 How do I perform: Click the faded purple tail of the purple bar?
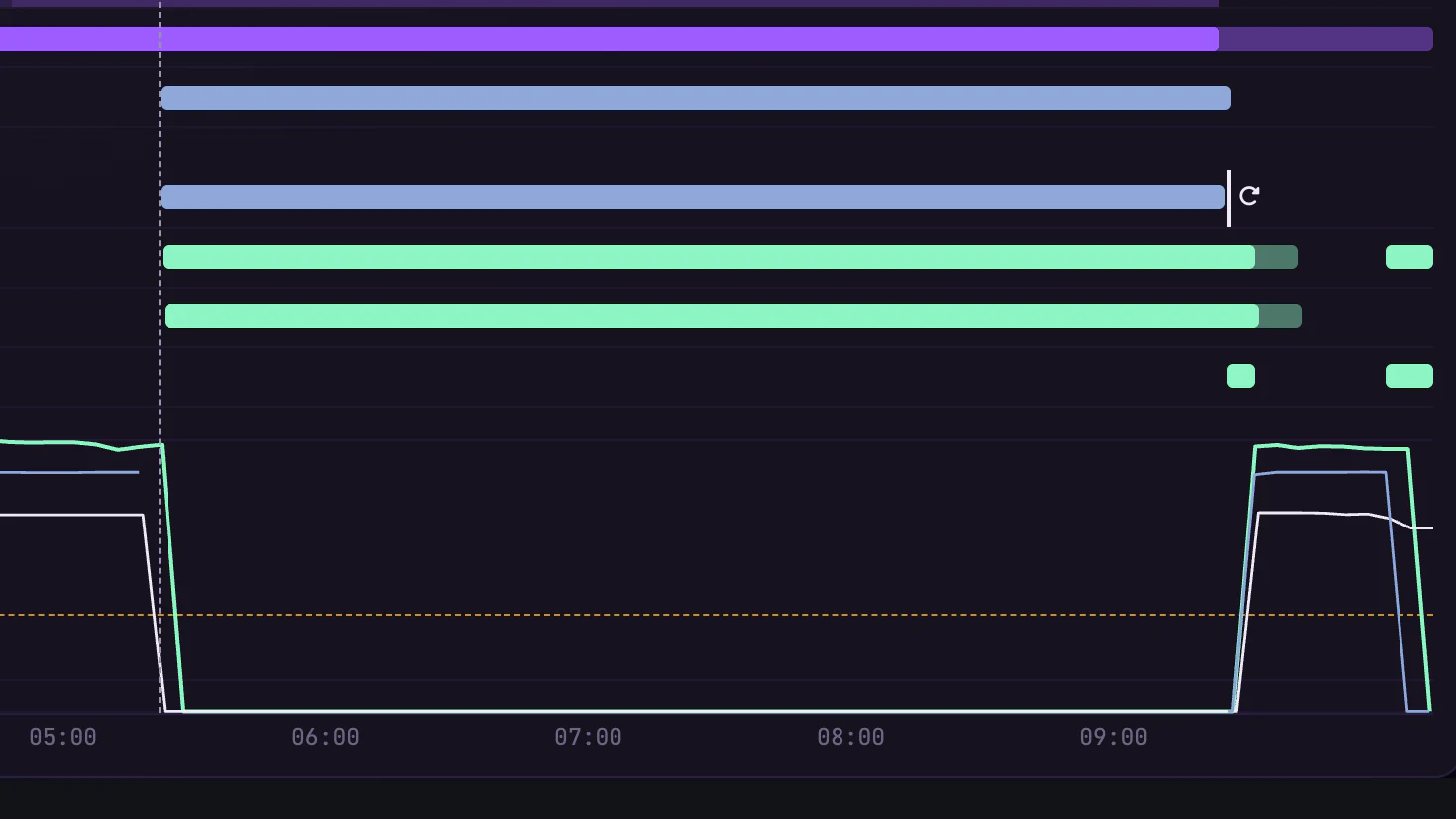(x=1326, y=39)
